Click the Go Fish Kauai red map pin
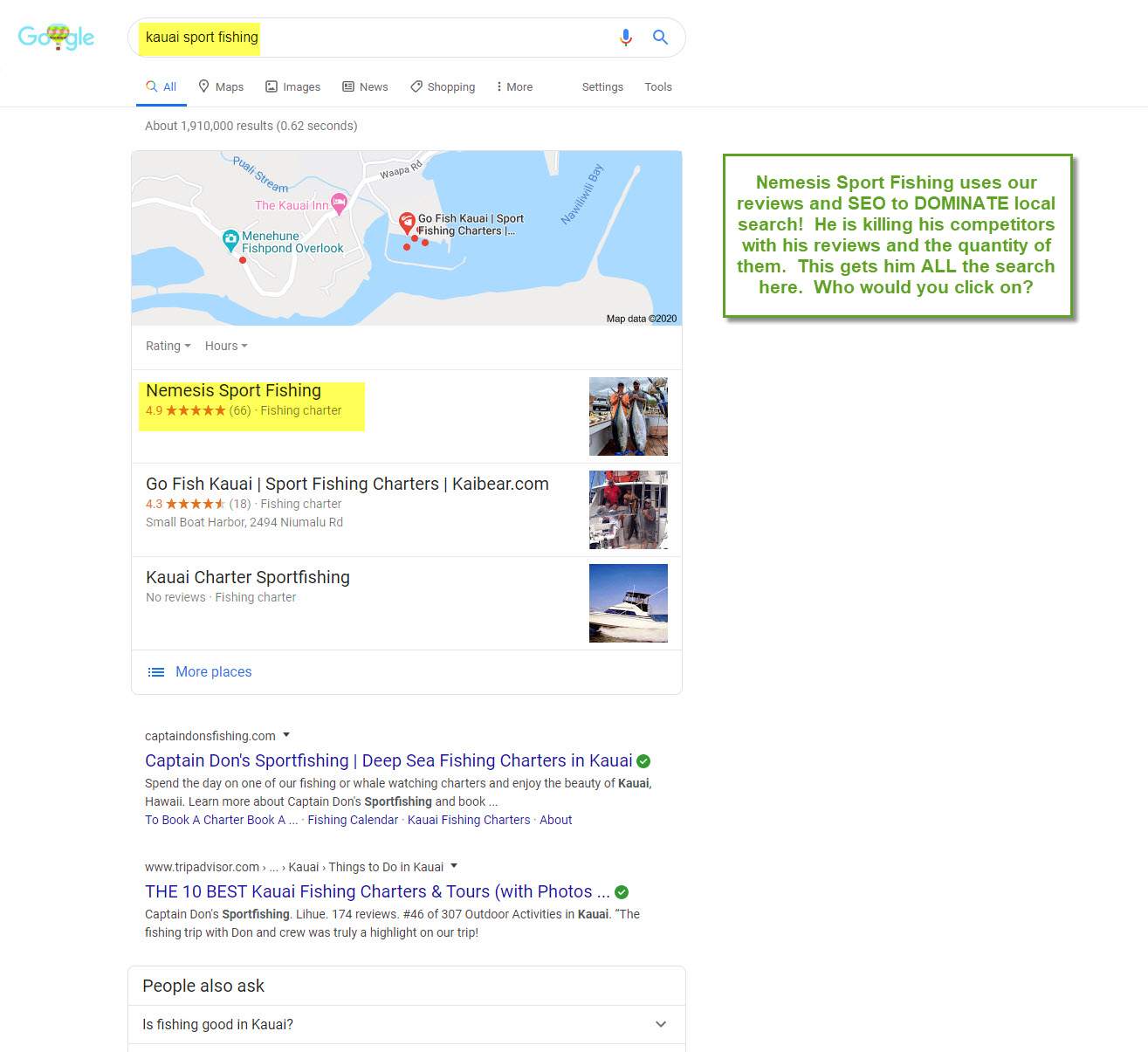This screenshot has height=1052, width=1148. 406,222
